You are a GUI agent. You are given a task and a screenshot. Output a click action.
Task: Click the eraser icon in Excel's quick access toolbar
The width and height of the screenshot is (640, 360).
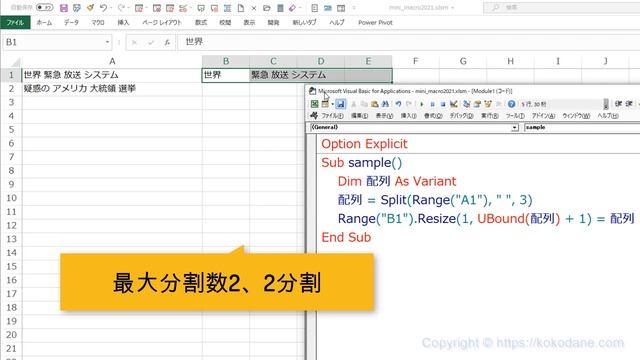click(x=292, y=8)
